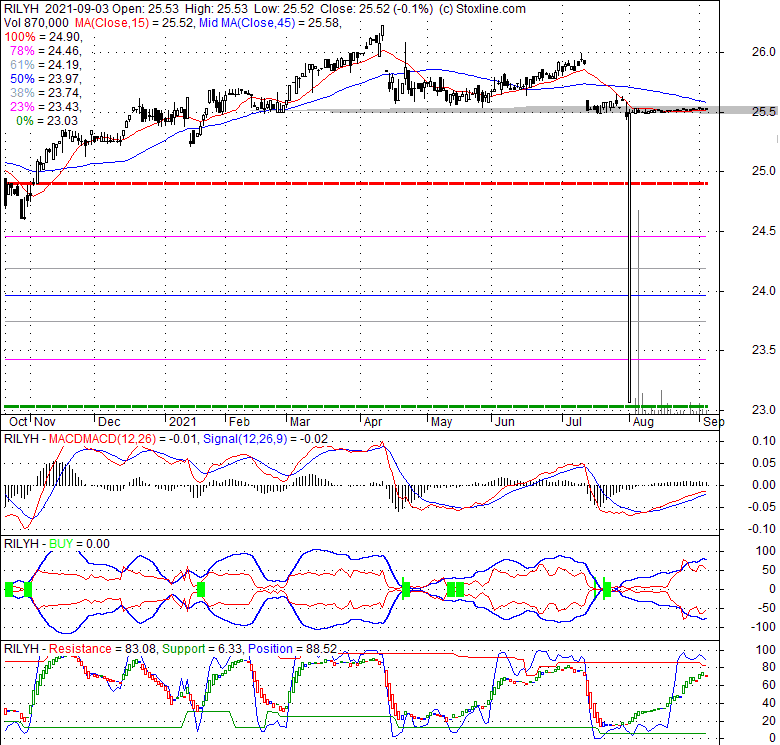780x745 pixels.
Task: Click the Open: 25.53 value in the header
Action: (x=145, y=9)
